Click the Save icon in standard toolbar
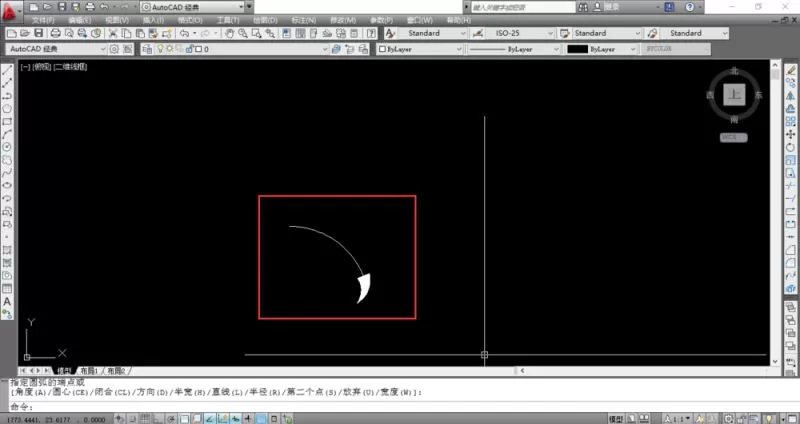Screen dimensions: 800x424 pos(38,33)
